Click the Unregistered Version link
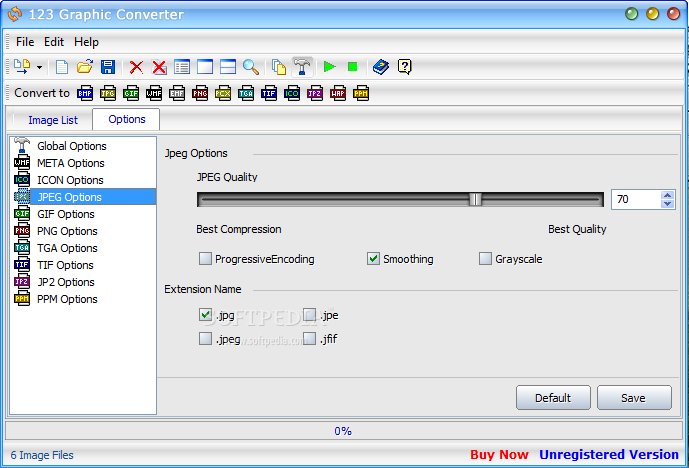689x468 pixels. click(609, 454)
